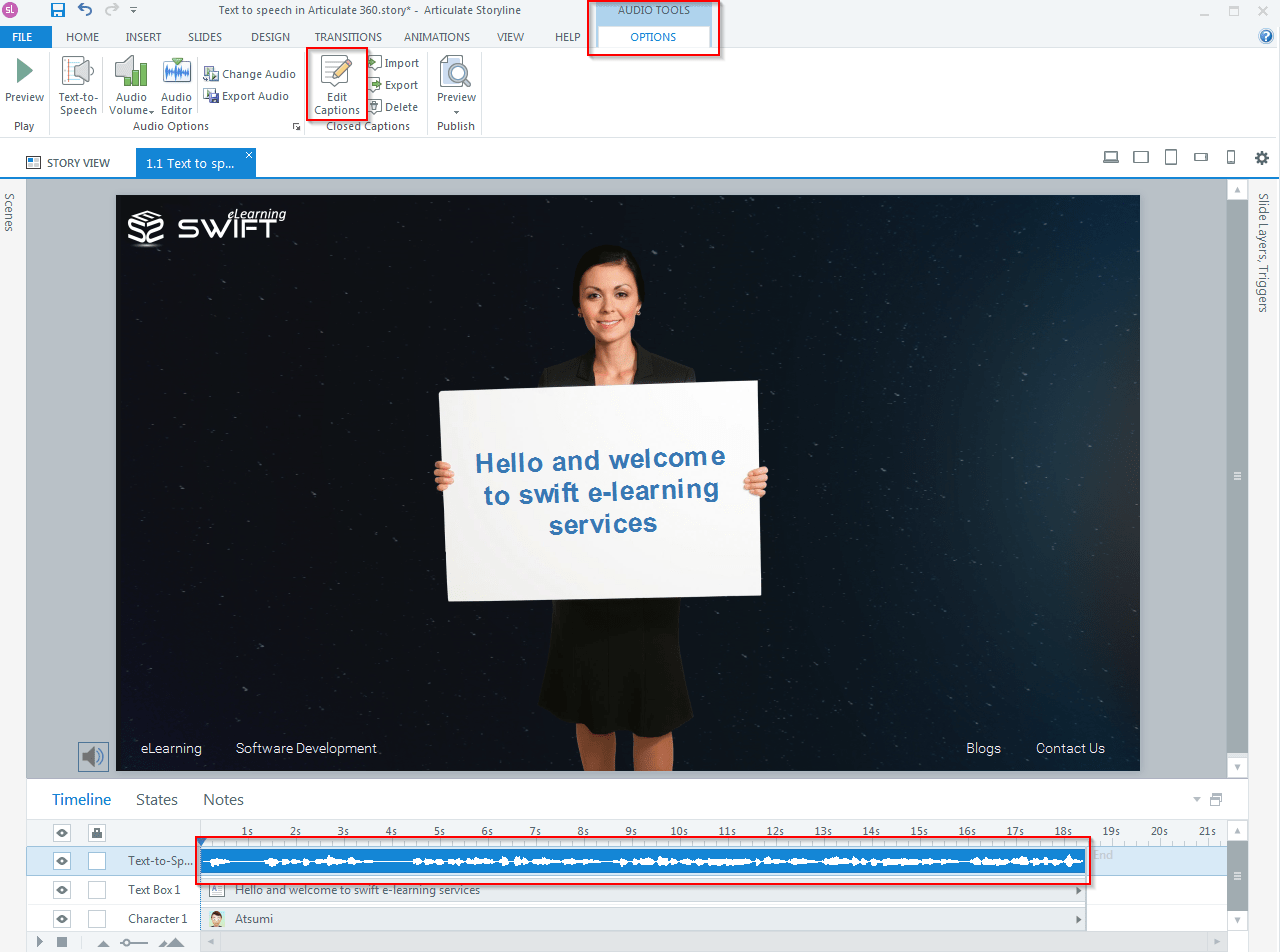Switch to the HOME ribbon tab

click(83, 37)
